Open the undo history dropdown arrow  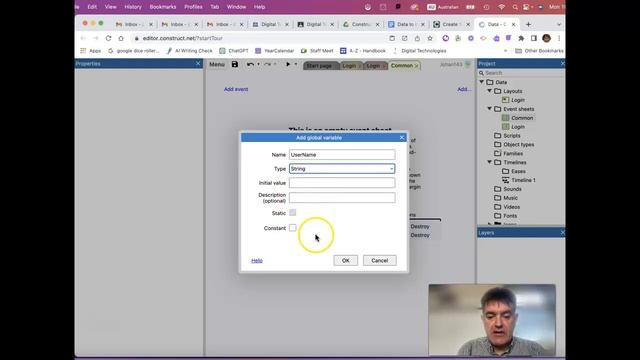pos(258,64)
